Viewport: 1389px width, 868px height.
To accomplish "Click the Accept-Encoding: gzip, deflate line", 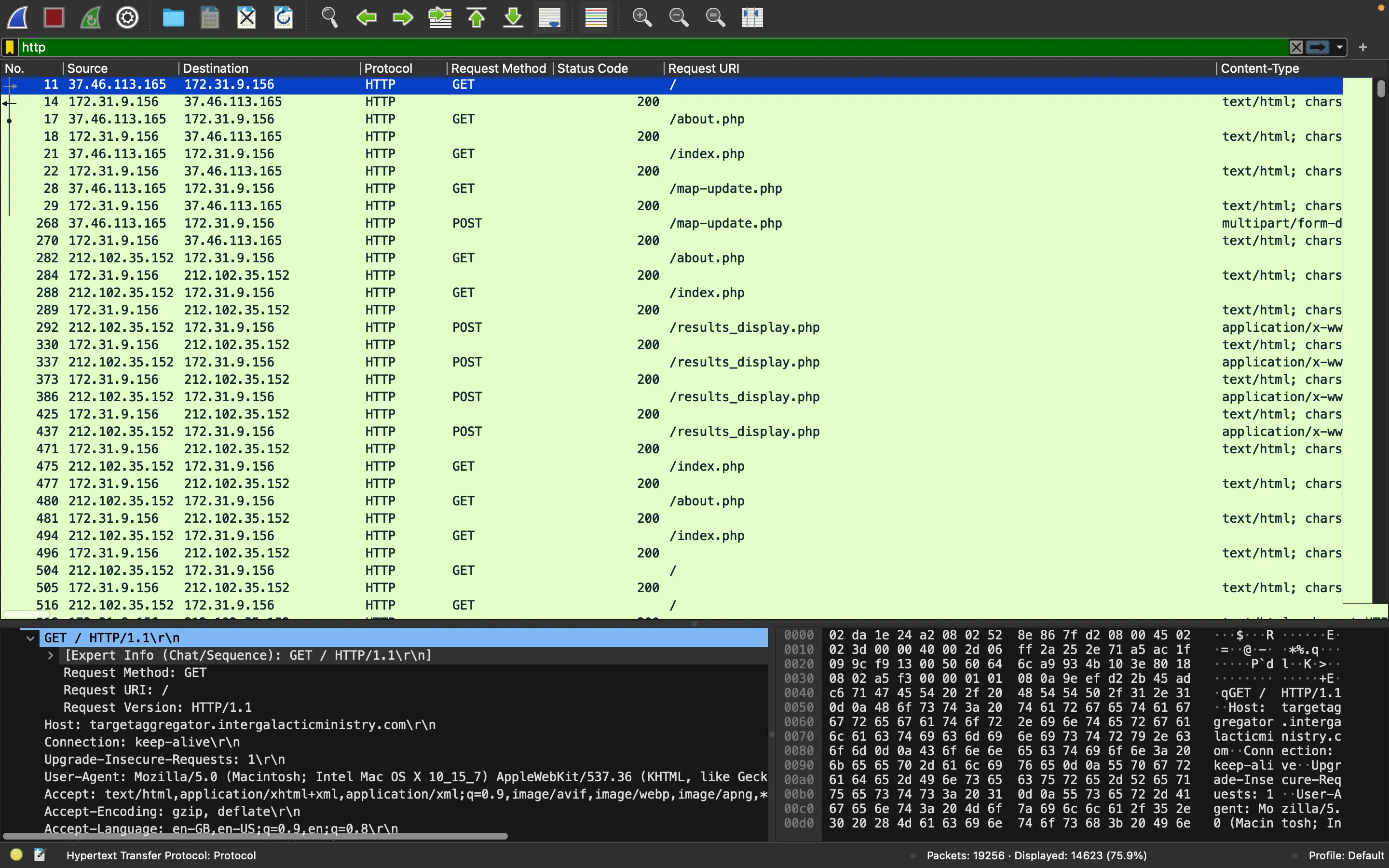I will [172, 811].
